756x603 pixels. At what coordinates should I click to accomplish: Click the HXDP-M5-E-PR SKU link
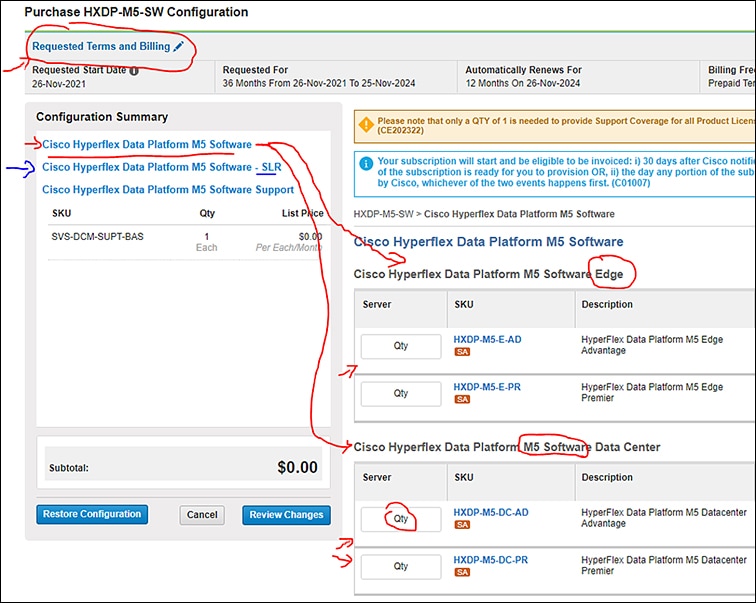click(x=487, y=387)
